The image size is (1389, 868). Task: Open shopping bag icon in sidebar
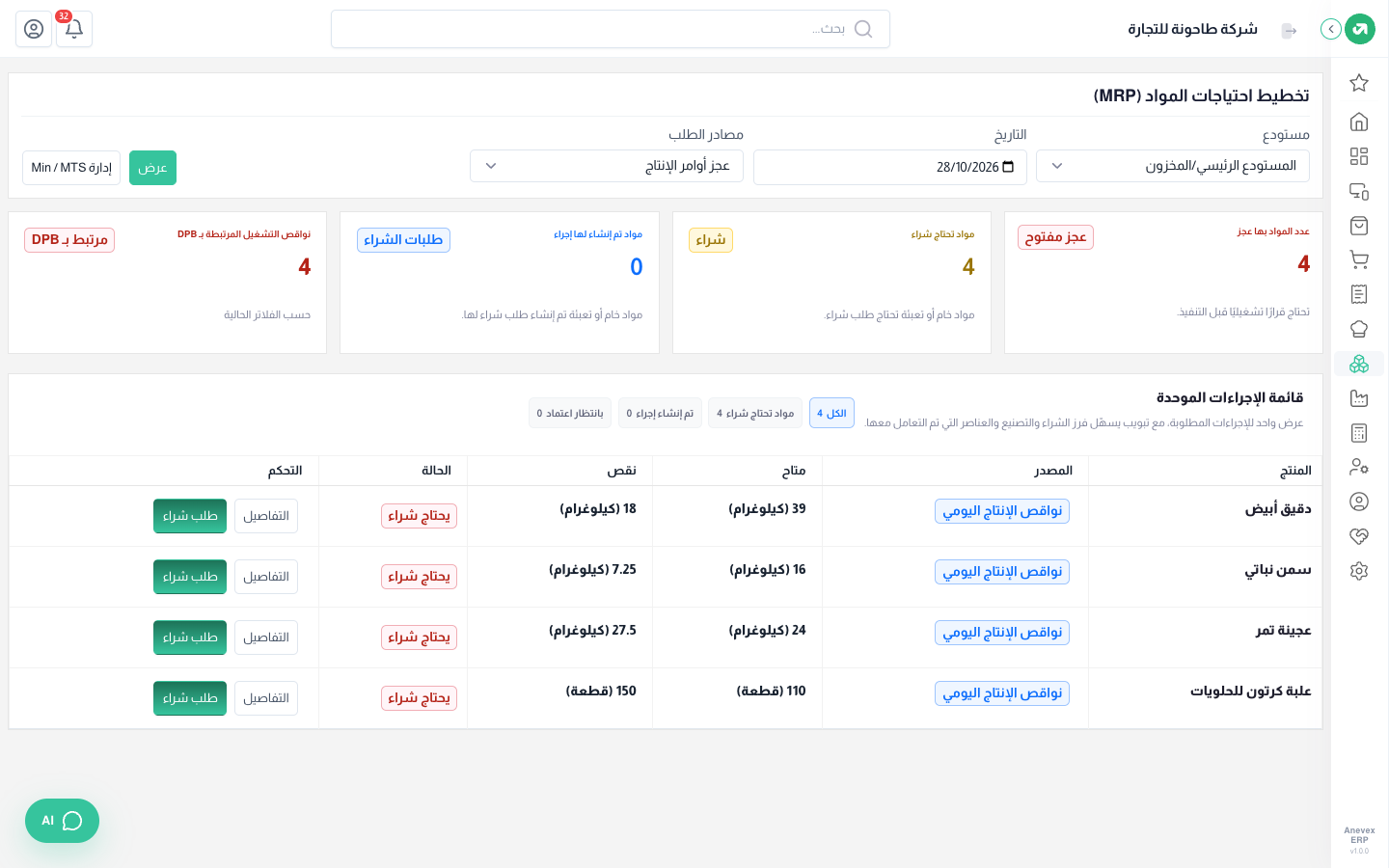1359,226
